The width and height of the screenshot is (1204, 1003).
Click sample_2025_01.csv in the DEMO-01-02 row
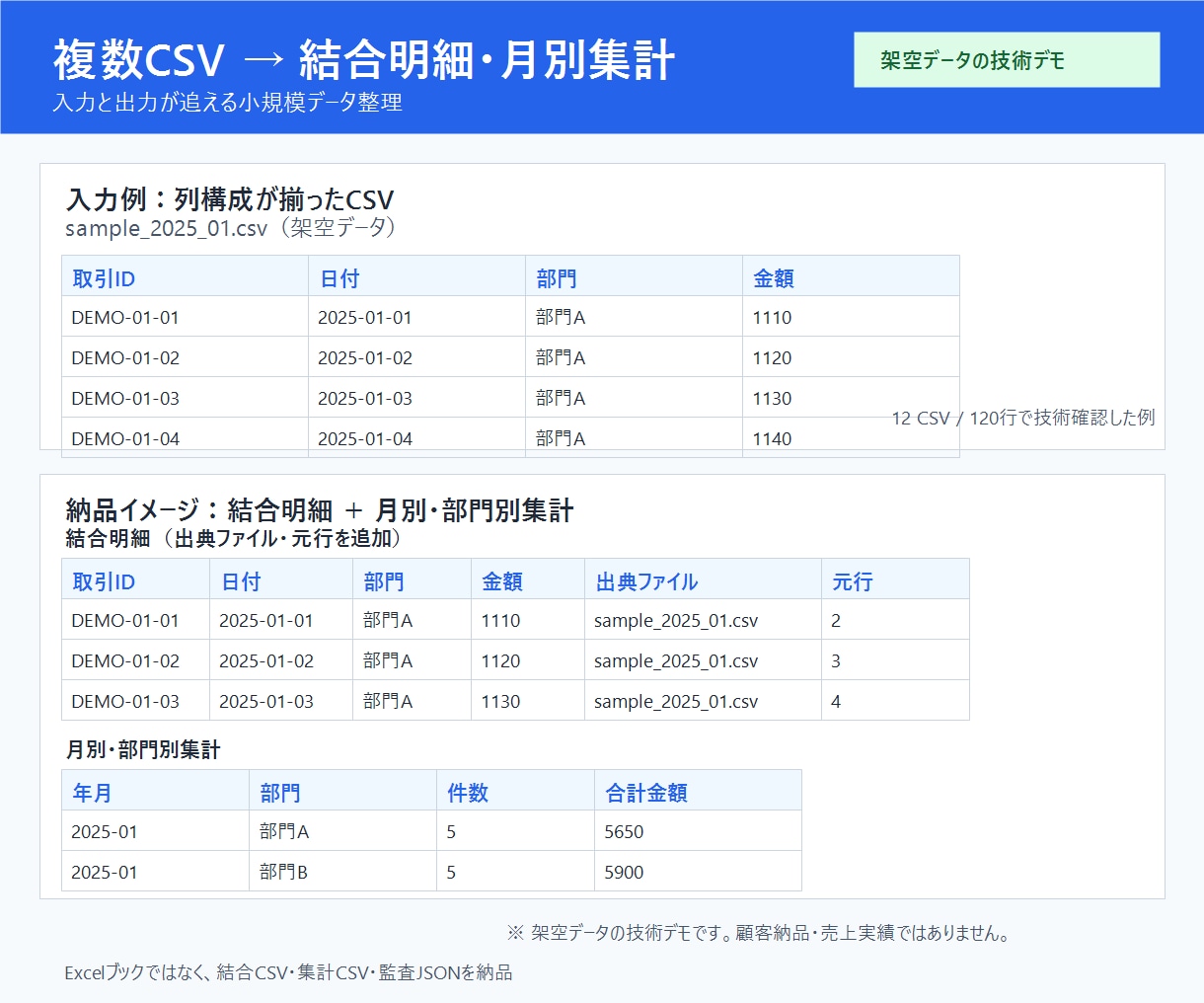676,661
